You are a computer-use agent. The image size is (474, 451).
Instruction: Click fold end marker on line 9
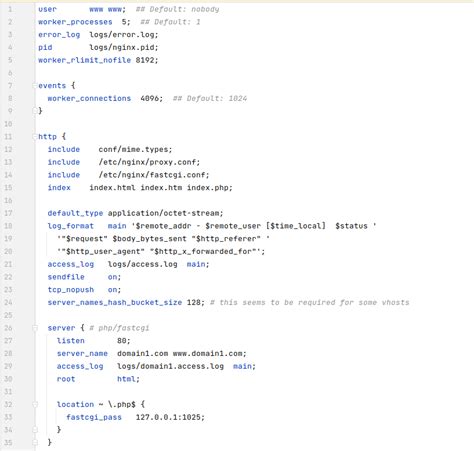pos(35,111)
